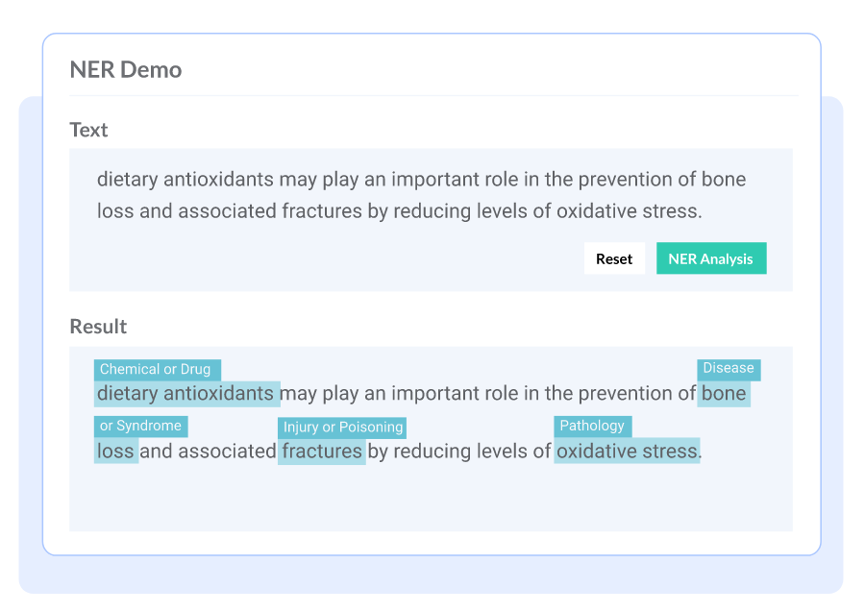This screenshot has width=866, height=612.
Task: Click the 'Chemical or Drug' entity tag
Action: pos(156,370)
